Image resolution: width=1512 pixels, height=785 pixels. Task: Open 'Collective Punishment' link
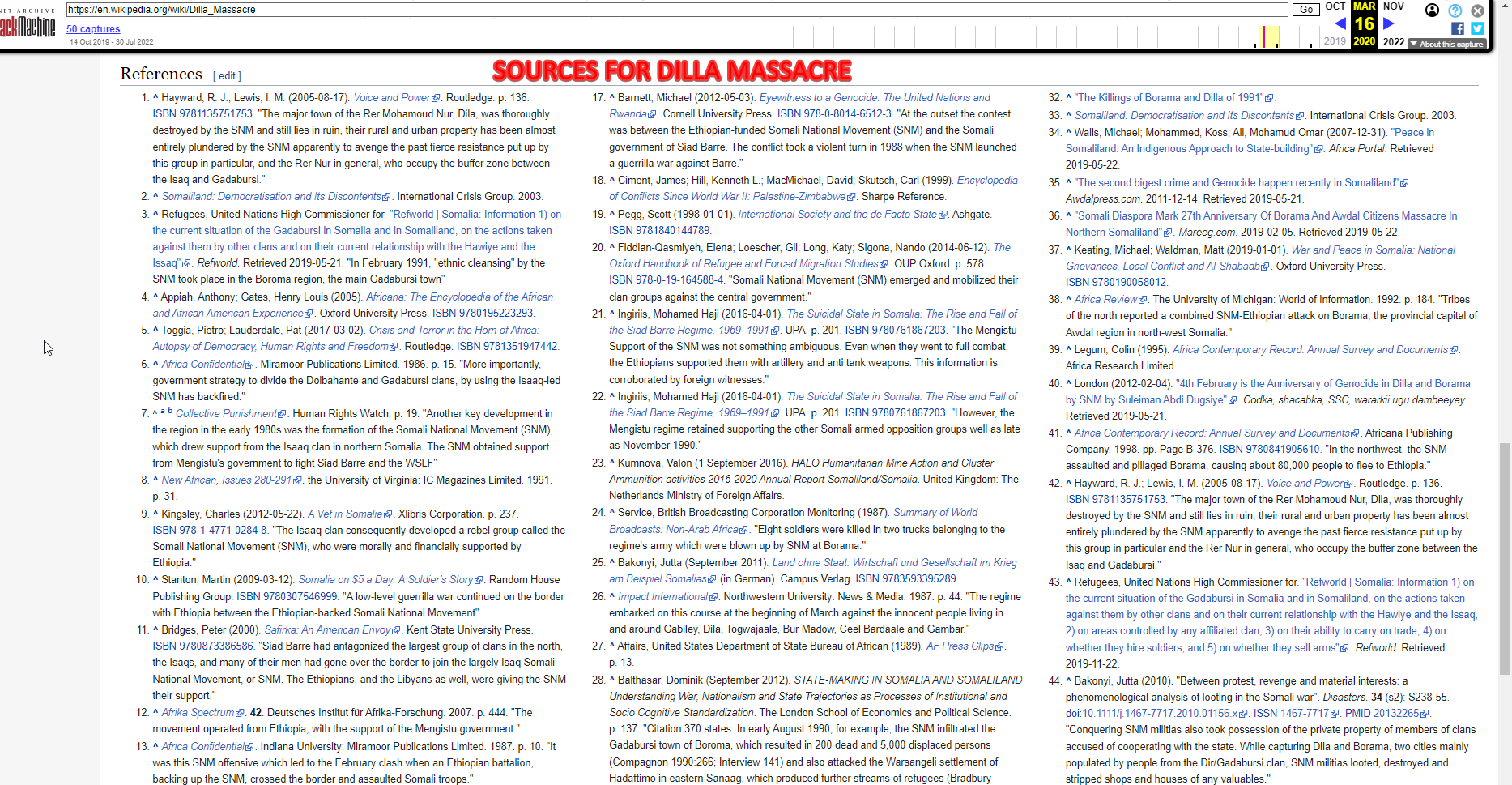(231, 414)
